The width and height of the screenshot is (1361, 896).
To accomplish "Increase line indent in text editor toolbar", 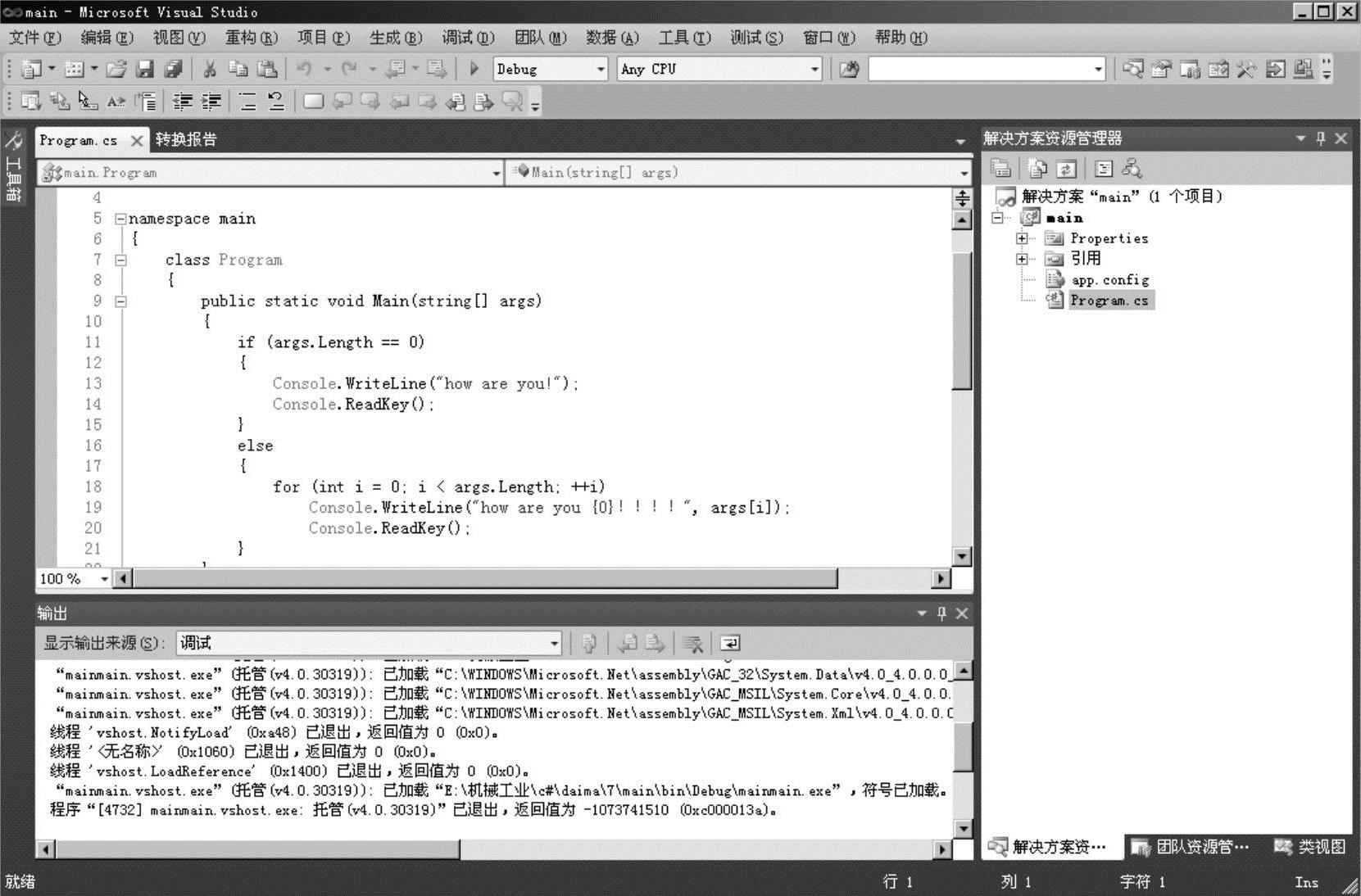I will pos(211,102).
